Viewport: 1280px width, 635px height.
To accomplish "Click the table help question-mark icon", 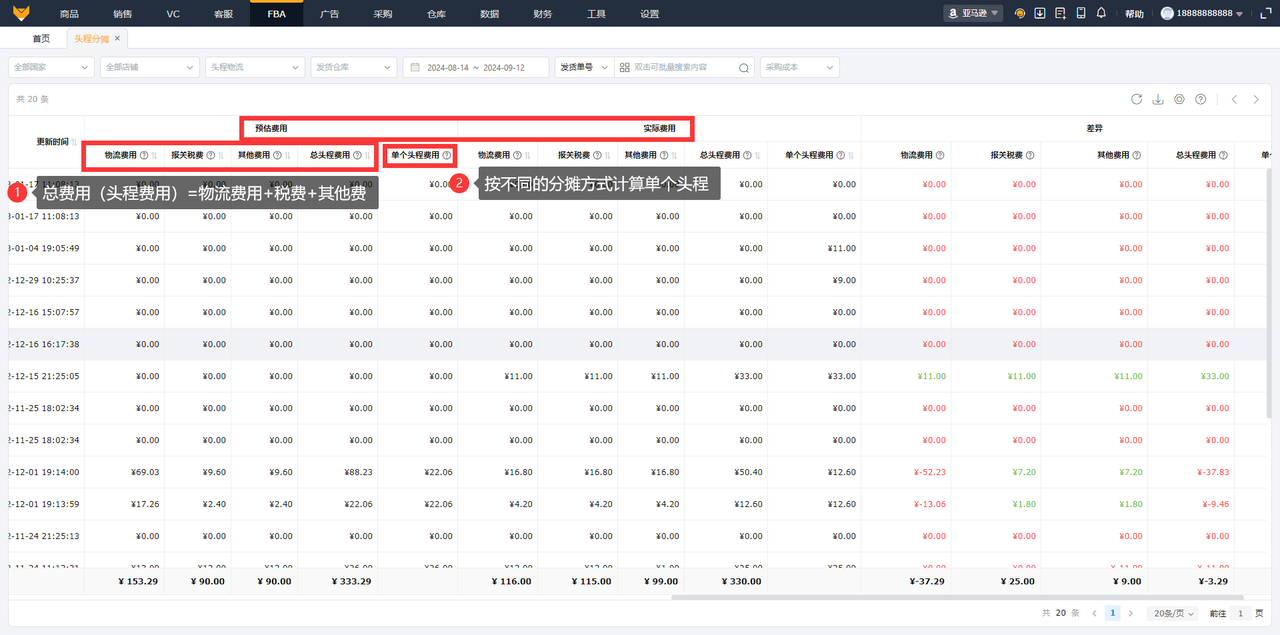I will click(1200, 99).
